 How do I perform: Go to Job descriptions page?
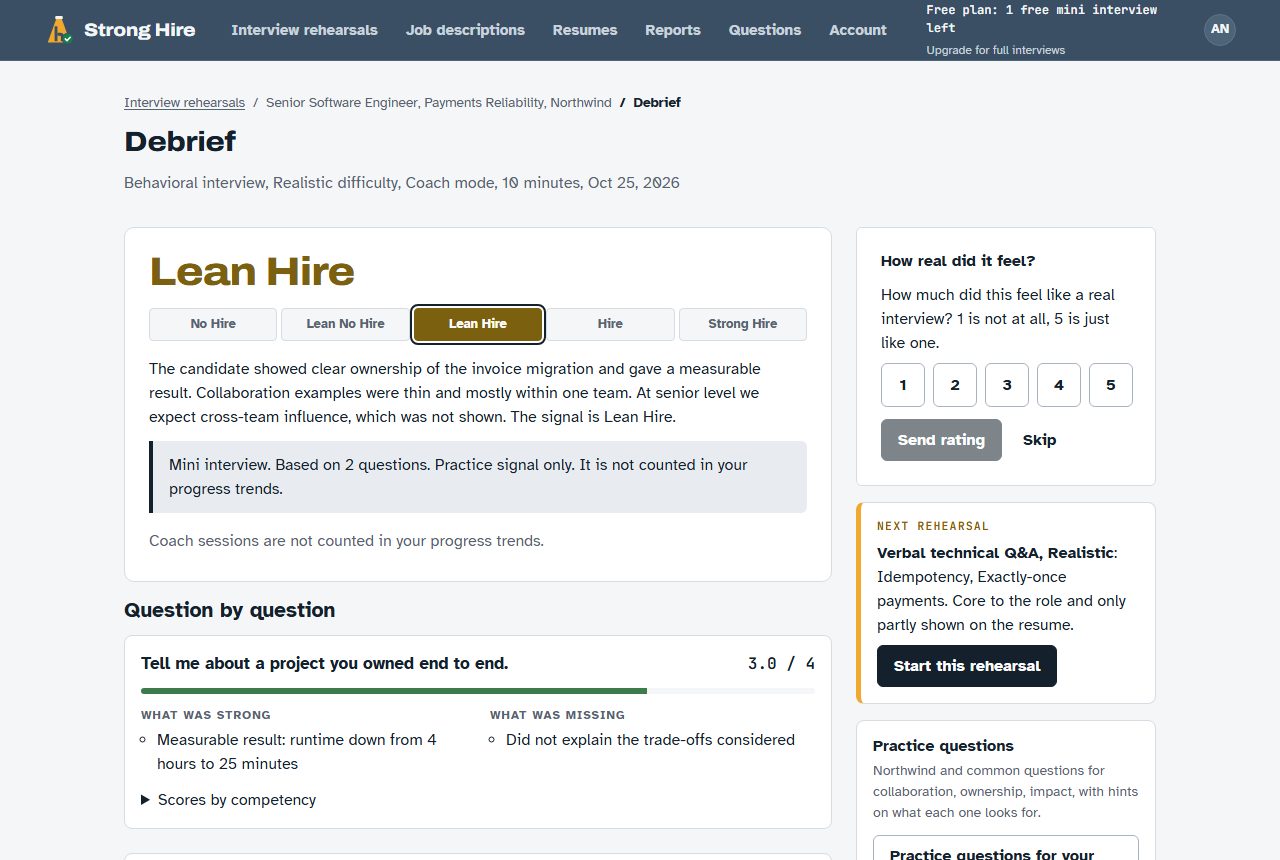pyautogui.click(x=465, y=30)
